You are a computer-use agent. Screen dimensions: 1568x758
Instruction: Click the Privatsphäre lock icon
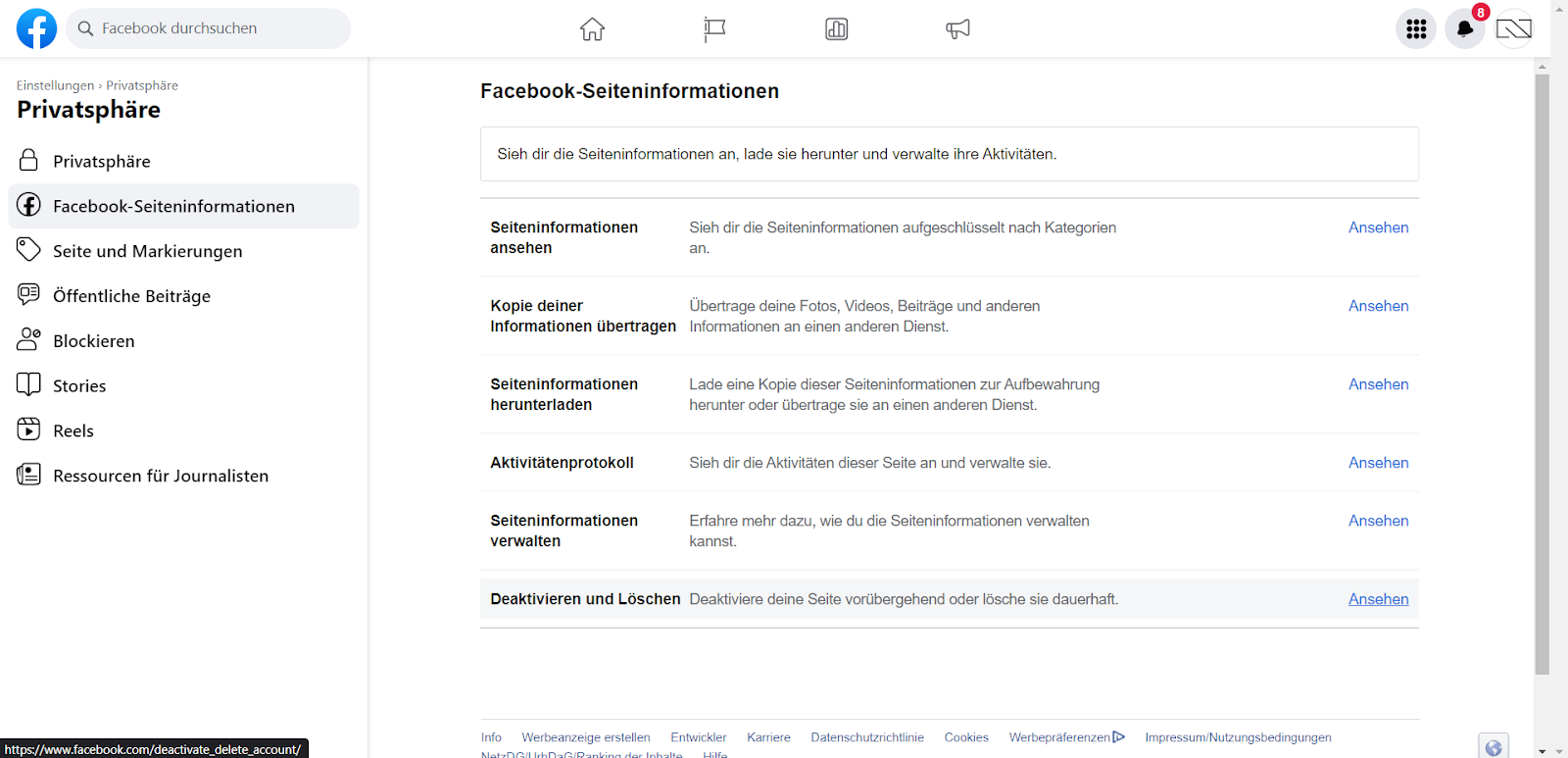point(28,160)
